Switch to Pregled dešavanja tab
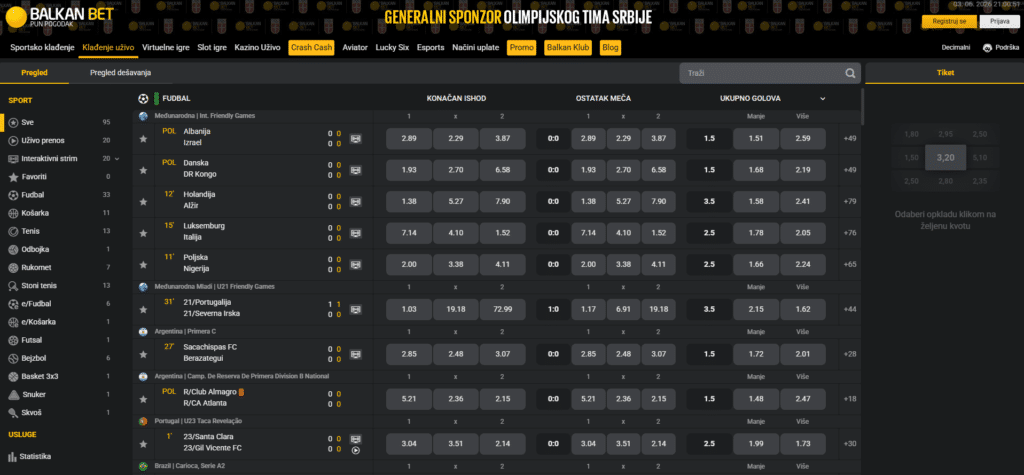1024x475 pixels. pyautogui.click(x=121, y=73)
